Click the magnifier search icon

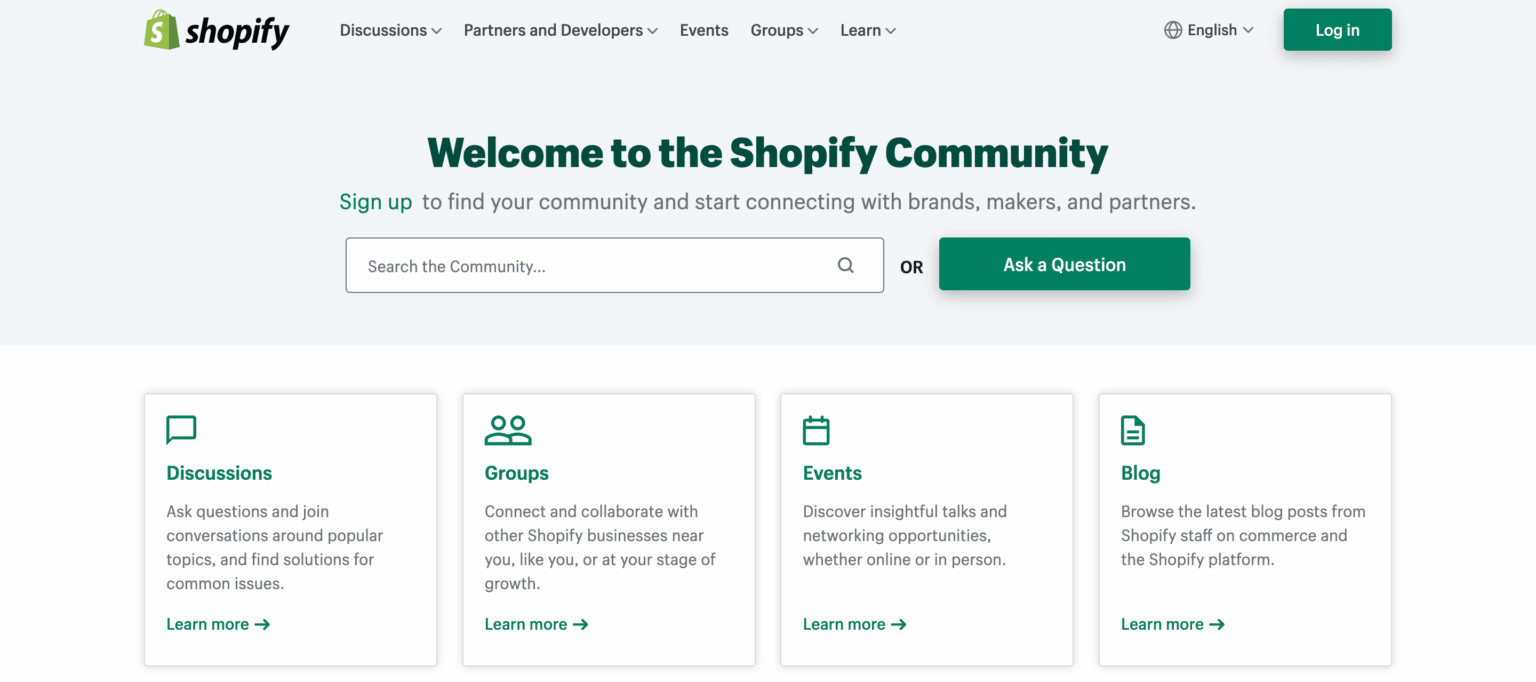click(x=846, y=265)
